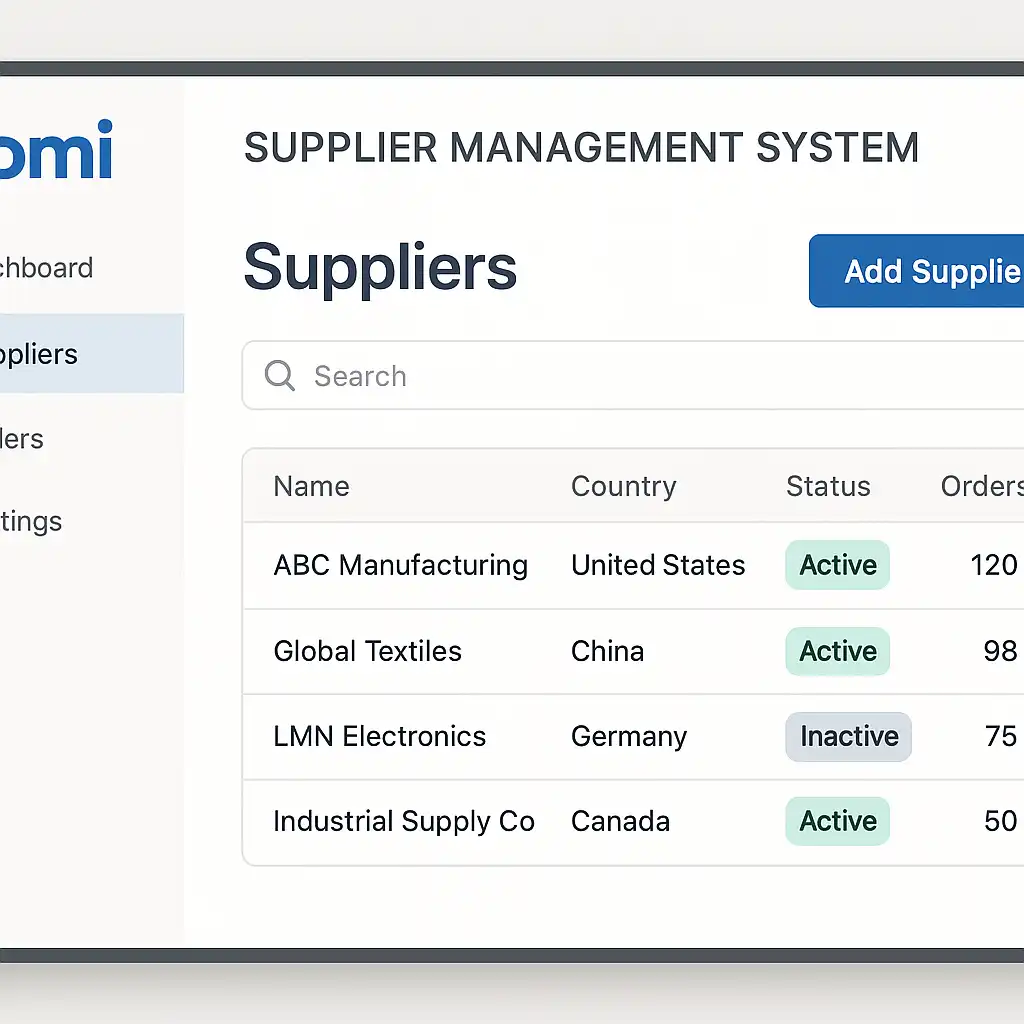Screen dimensions: 1024x1024
Task: Open Dashboard from the sidebar
Action: pos(46,268)
